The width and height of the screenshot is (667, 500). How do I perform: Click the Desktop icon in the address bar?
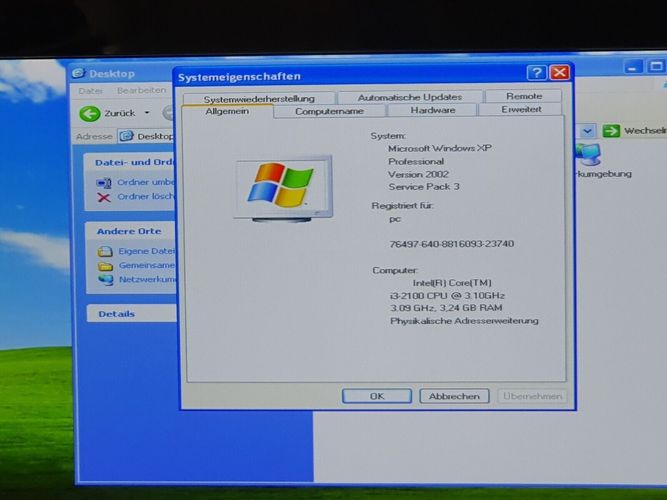coord(126,136)
